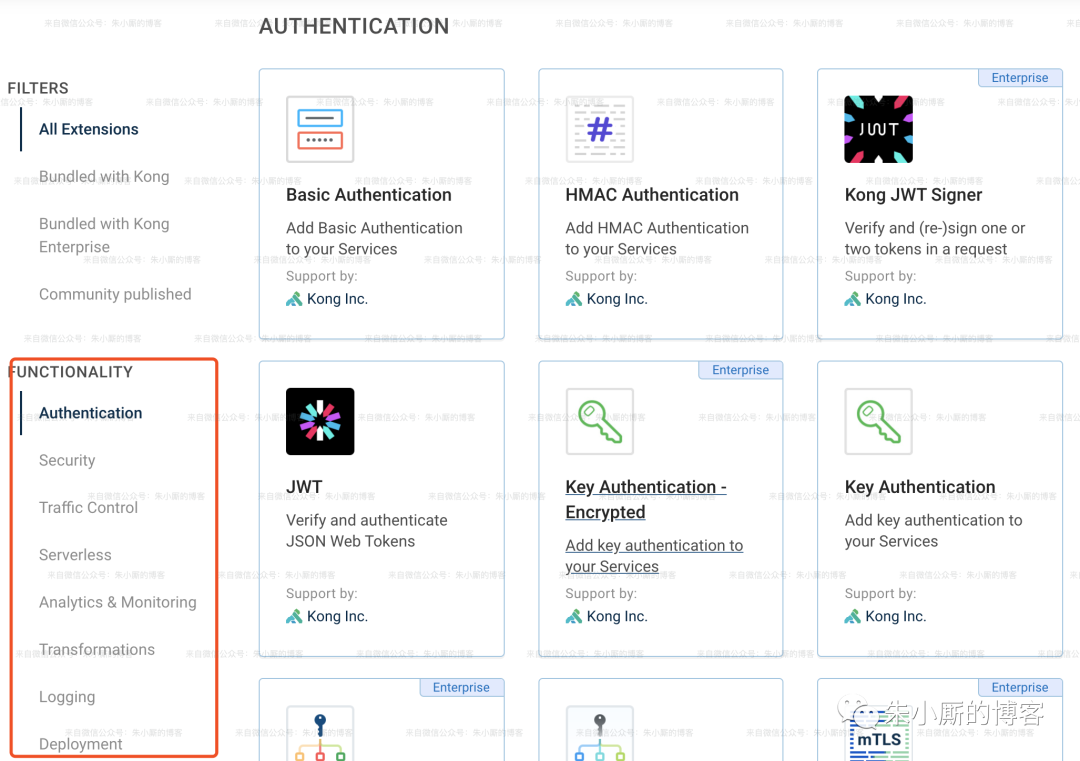Click the FUNCTIONALITY section heading
Screen dimensions: 1080x761
(71, 372)
